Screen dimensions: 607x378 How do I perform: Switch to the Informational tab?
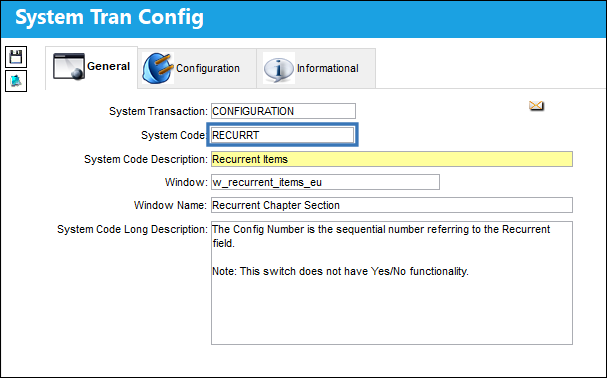tap(316, 69)
